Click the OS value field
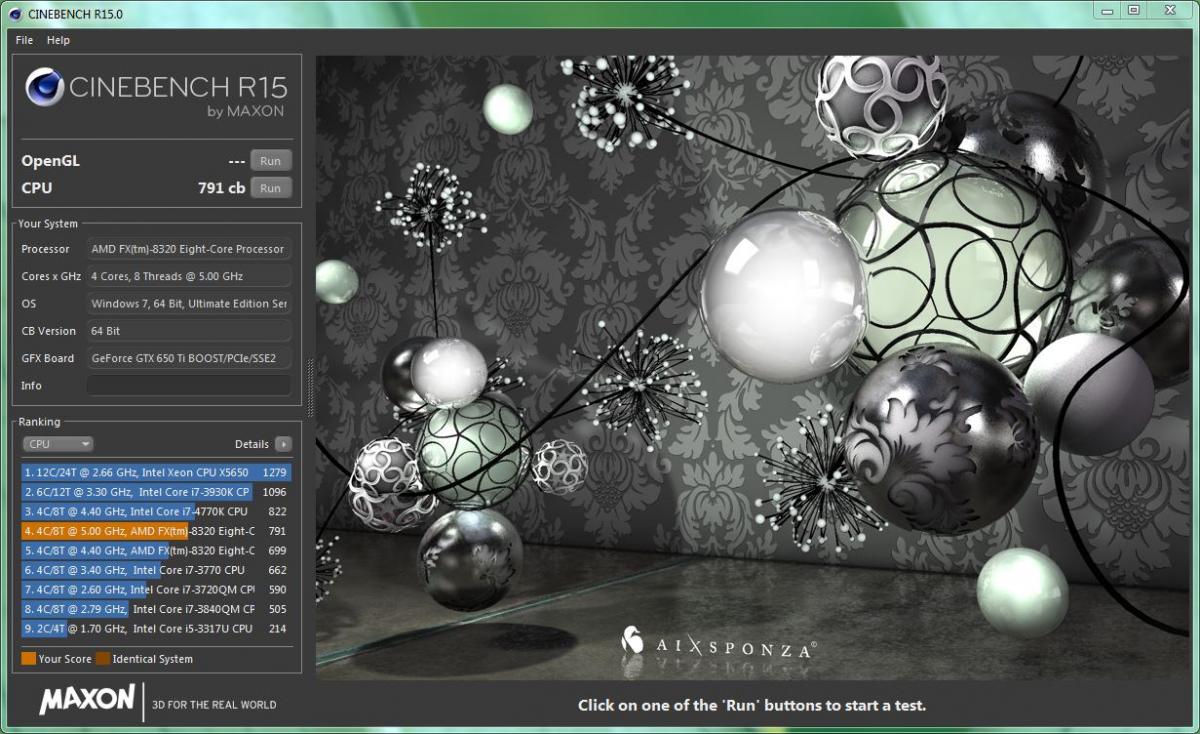 [188, 303]
